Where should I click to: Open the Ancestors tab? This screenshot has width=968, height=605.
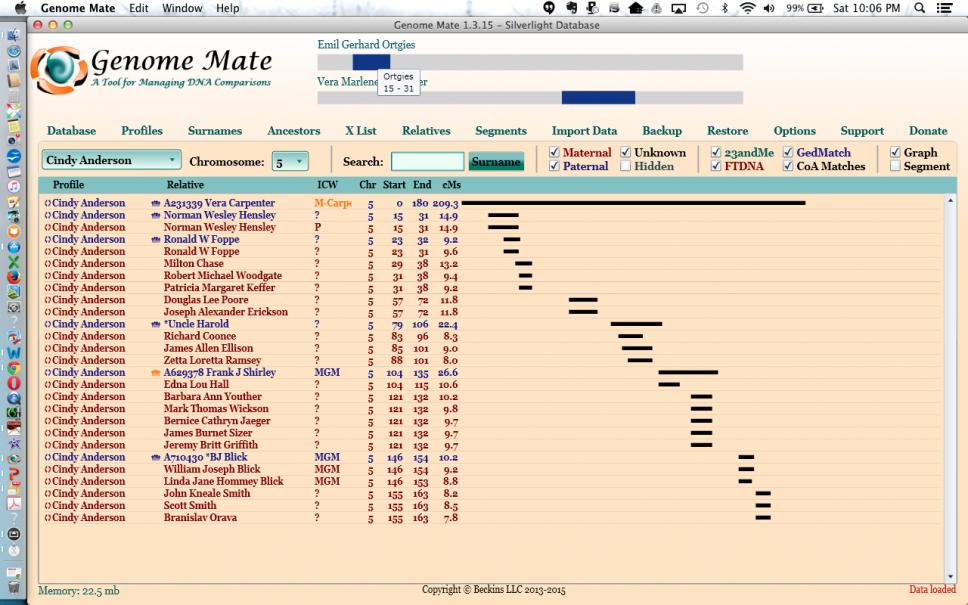294,131
